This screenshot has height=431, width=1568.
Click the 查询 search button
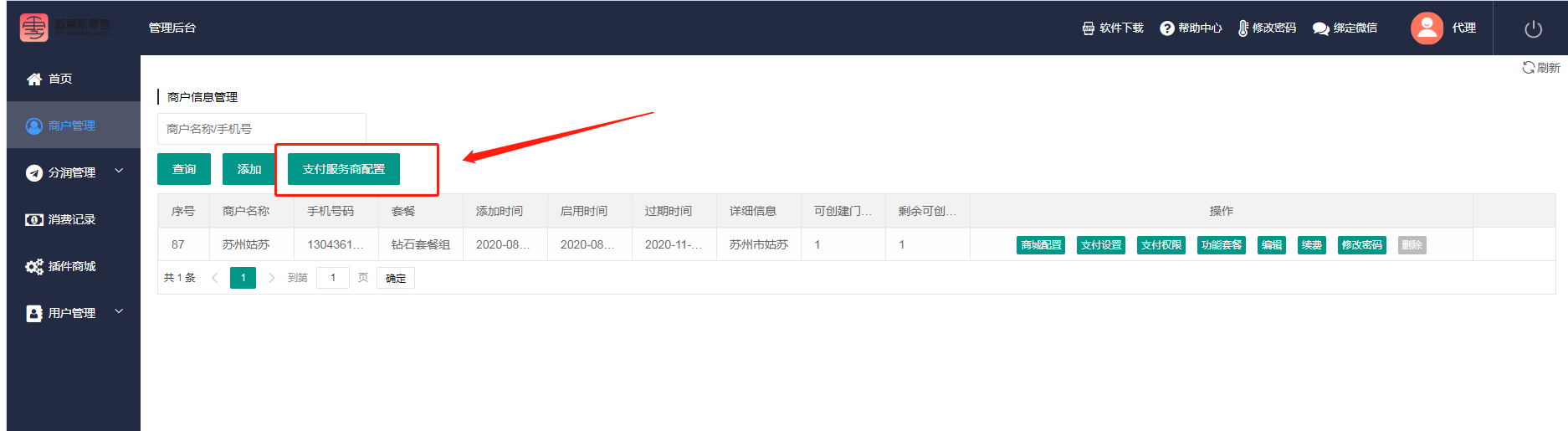pyautogui.click(x=184, y=169)
